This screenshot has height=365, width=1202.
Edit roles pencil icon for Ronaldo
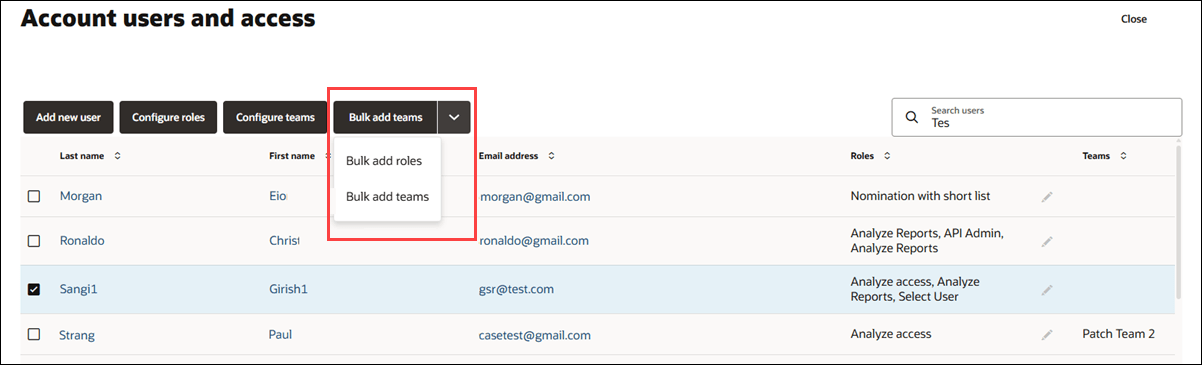point(1047,241)
